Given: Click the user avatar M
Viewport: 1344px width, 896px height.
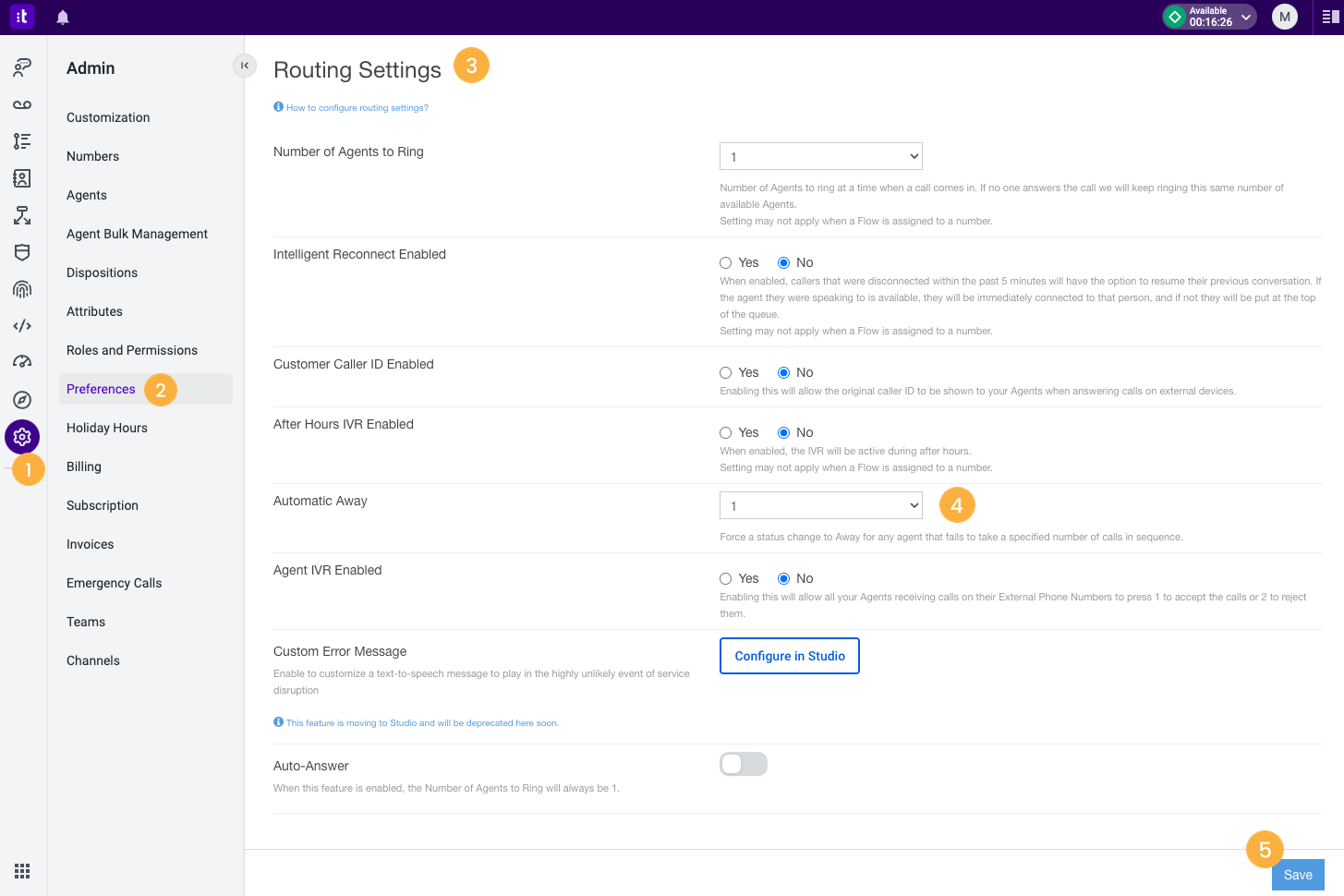Looking at the screenshot, I should point(1285,17).
